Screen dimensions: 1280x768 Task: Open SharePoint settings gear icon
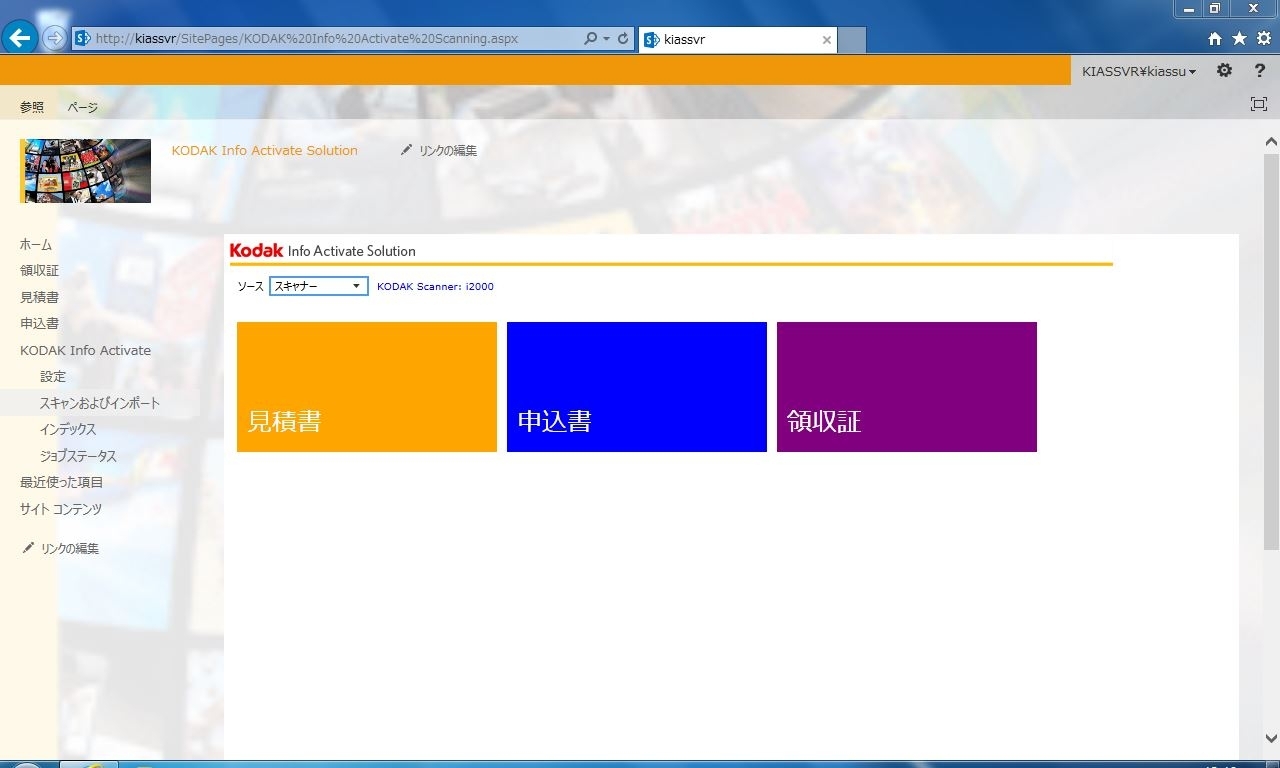(1224, 71)
